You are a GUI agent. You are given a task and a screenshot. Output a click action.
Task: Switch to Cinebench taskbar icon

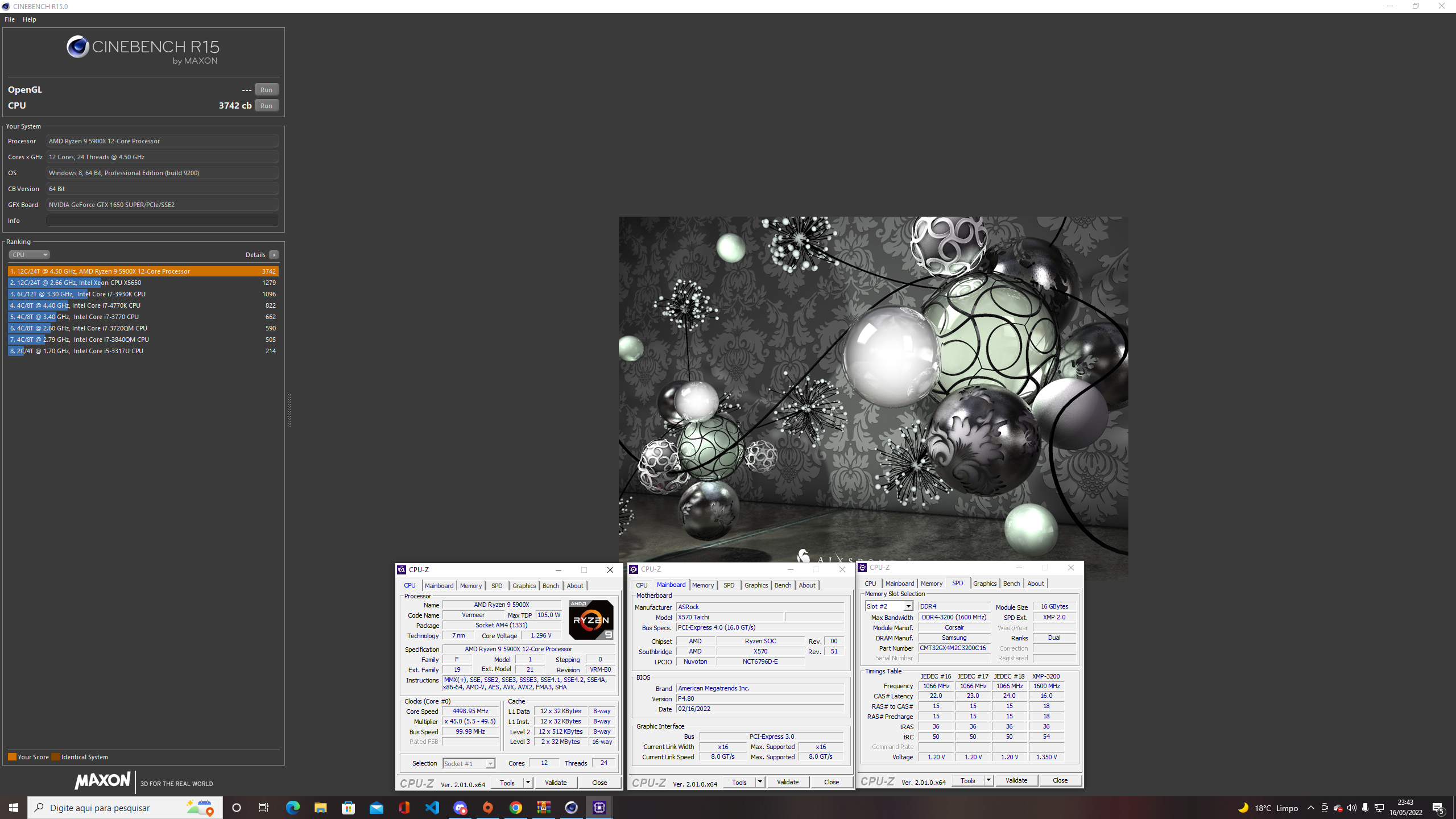coord(572,808)
